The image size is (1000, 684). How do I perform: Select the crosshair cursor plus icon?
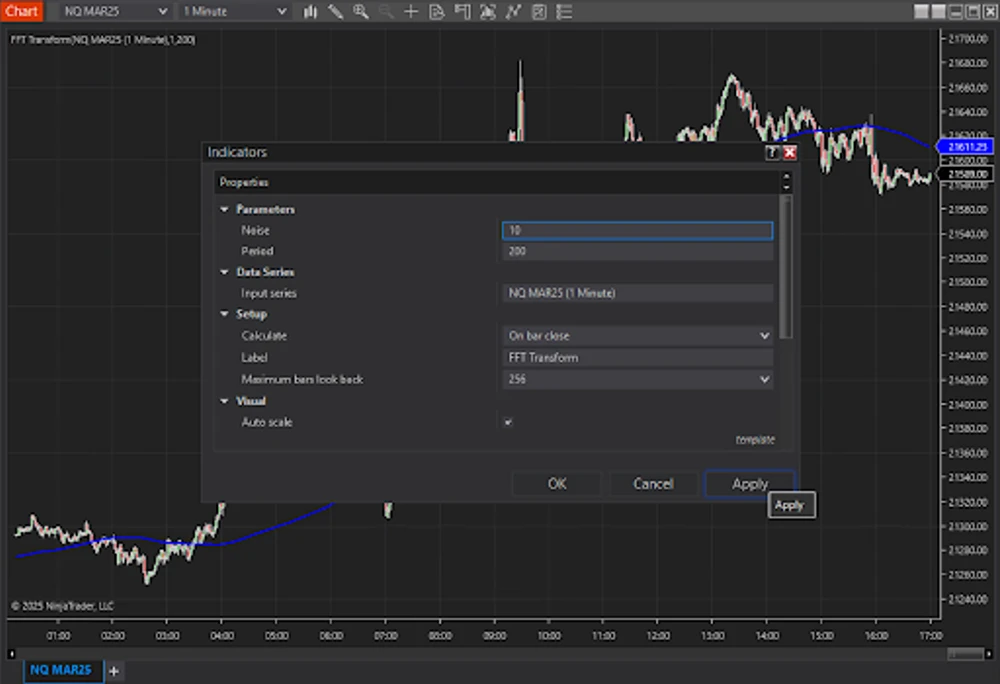411,11
